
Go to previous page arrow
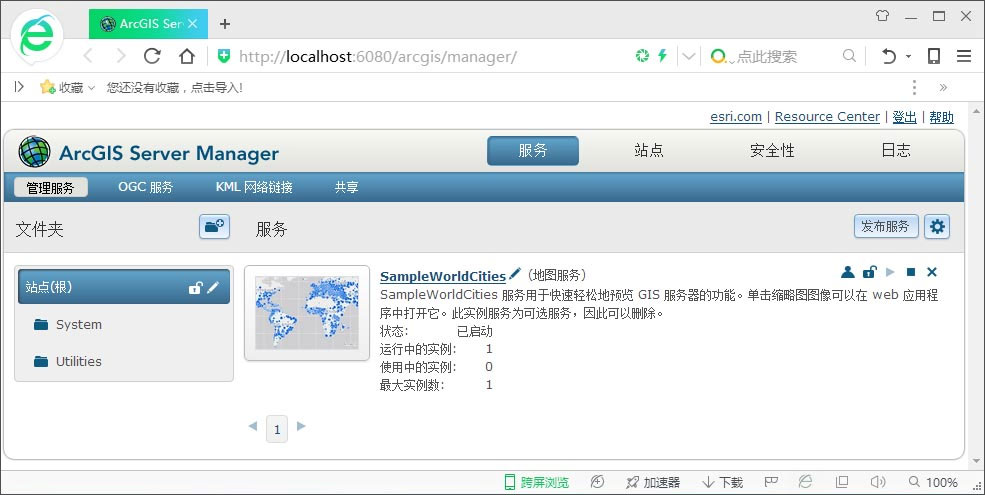coord(253,426)
